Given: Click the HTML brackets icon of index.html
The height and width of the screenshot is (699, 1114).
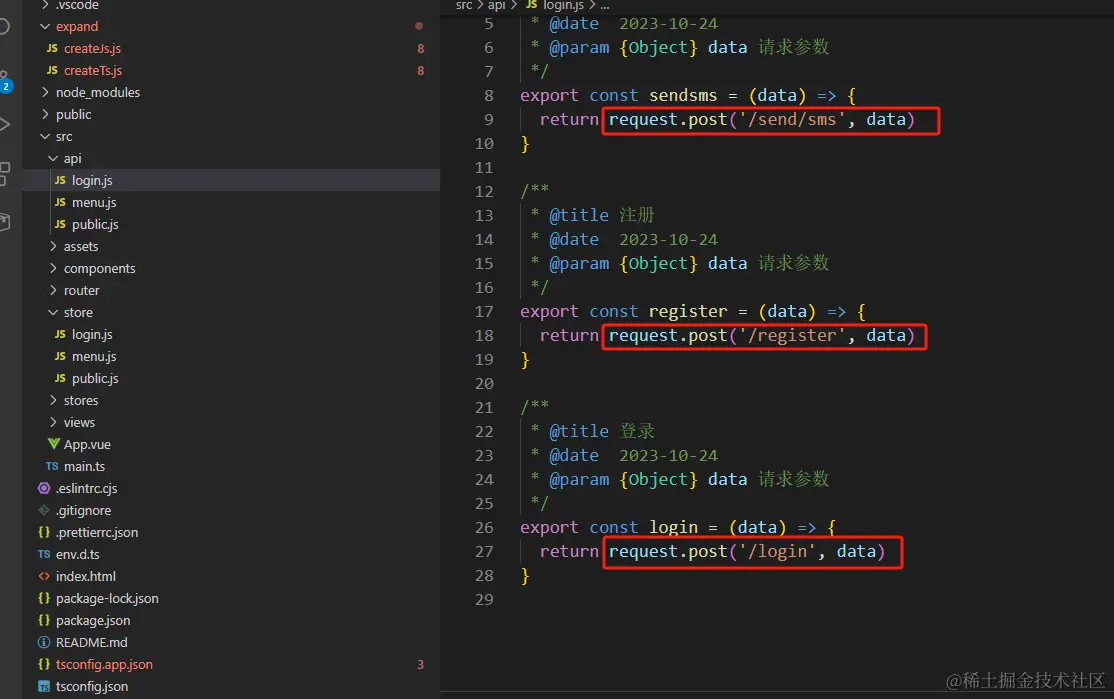Looking at the screenshot, I should (x=44, y=576).
